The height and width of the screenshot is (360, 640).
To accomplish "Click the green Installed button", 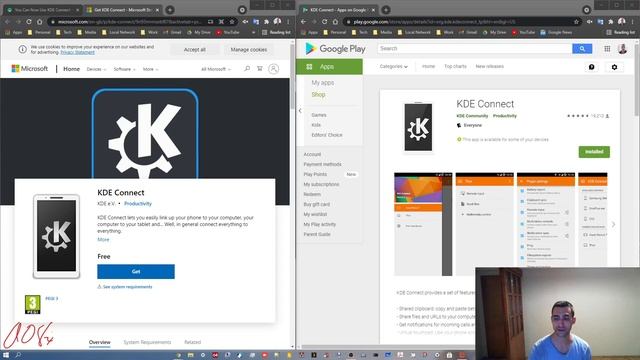I will [x=594, y=152].
